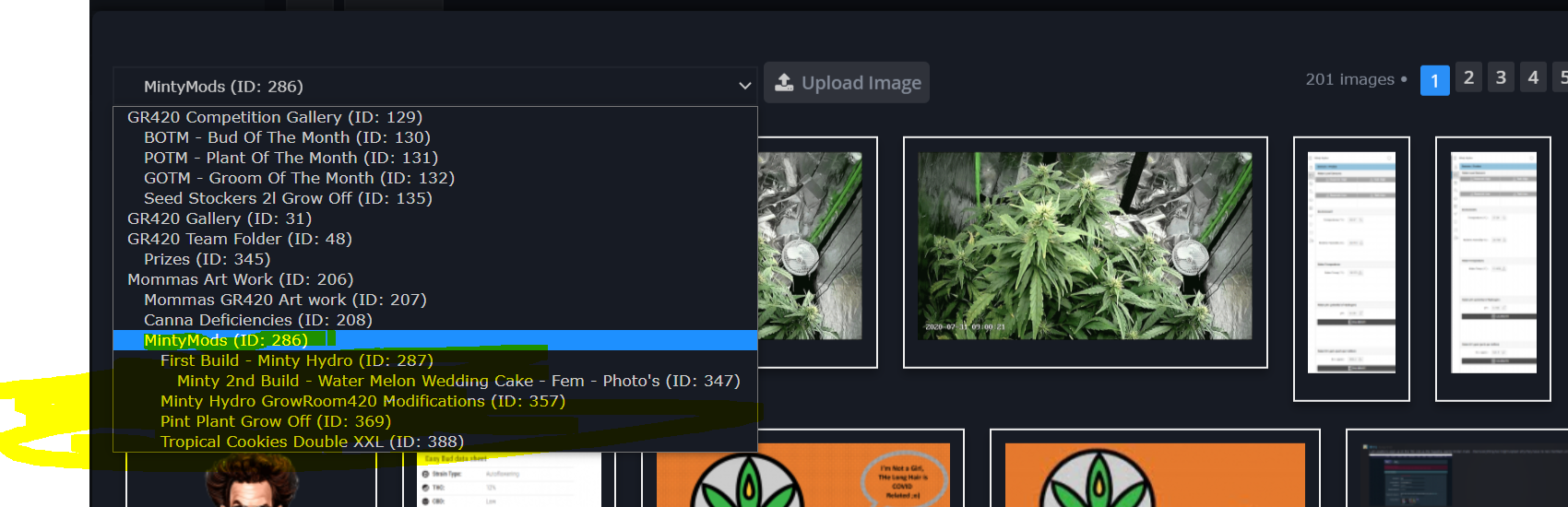1568x507 pixels.
Task: Choose Canna Deficiencies (ID: 208)
Action: point(258,320)
